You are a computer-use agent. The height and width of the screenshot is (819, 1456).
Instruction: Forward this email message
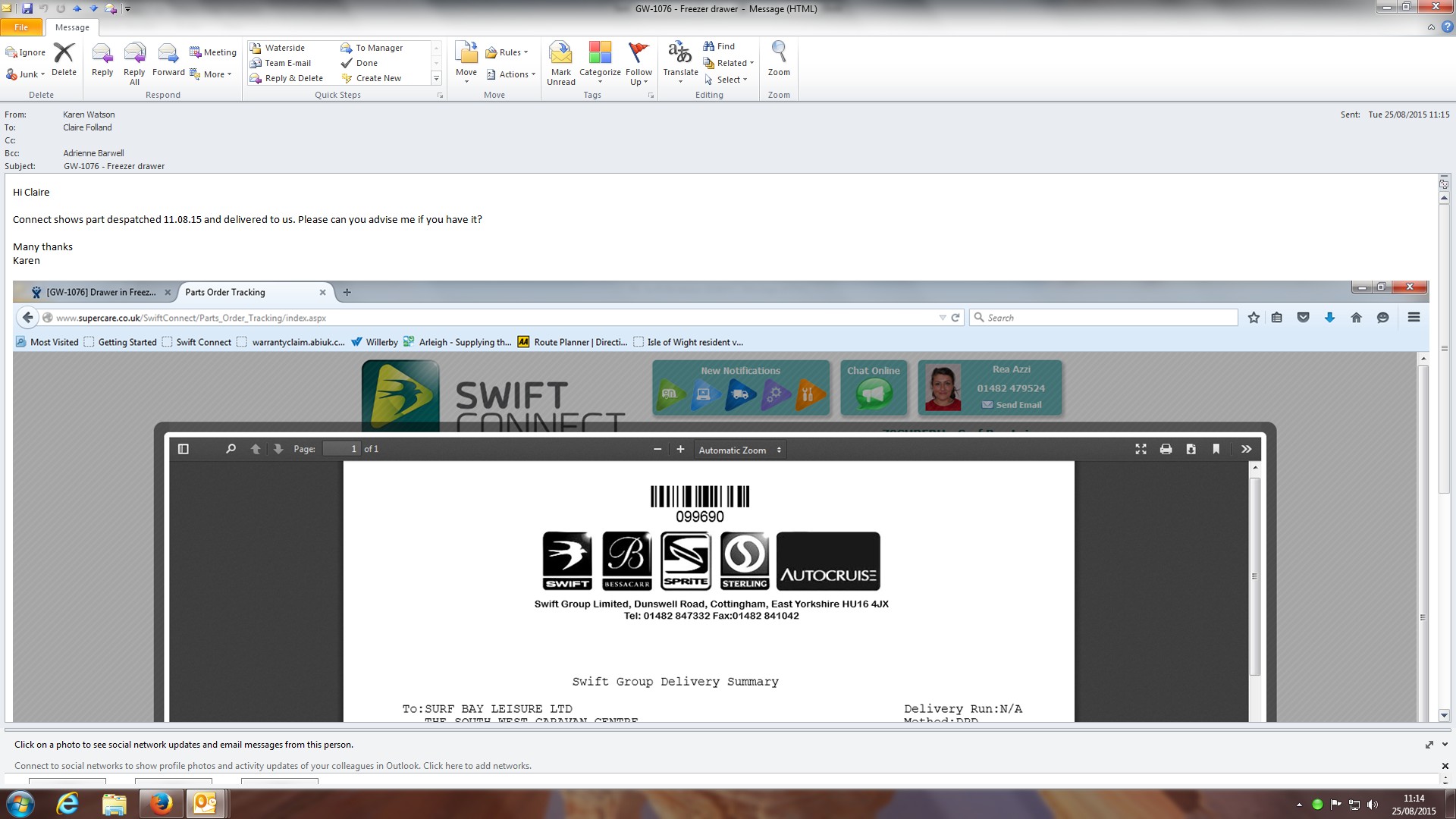pos(168,61)
